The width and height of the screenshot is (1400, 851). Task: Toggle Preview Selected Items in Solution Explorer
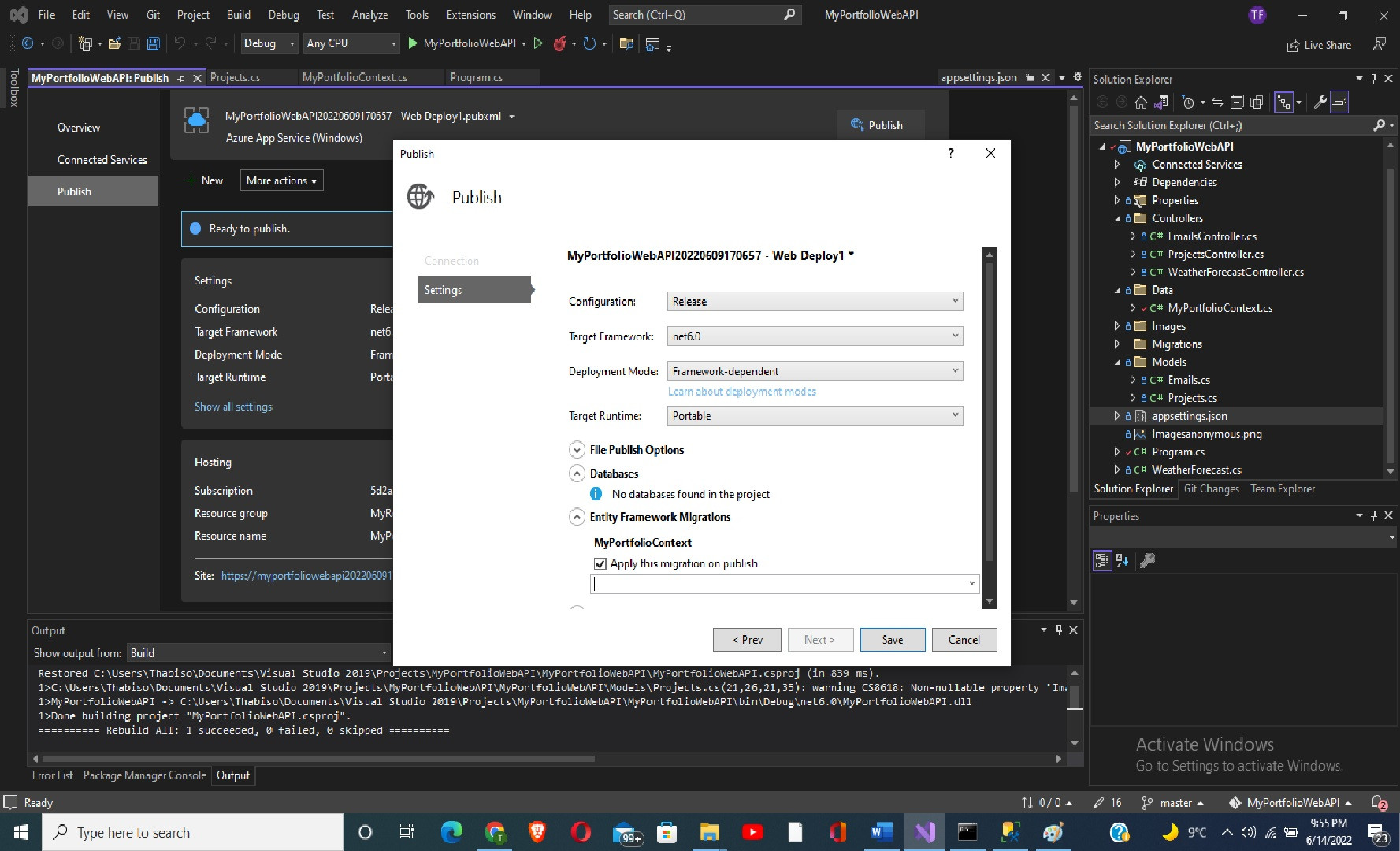point(1339,102)
